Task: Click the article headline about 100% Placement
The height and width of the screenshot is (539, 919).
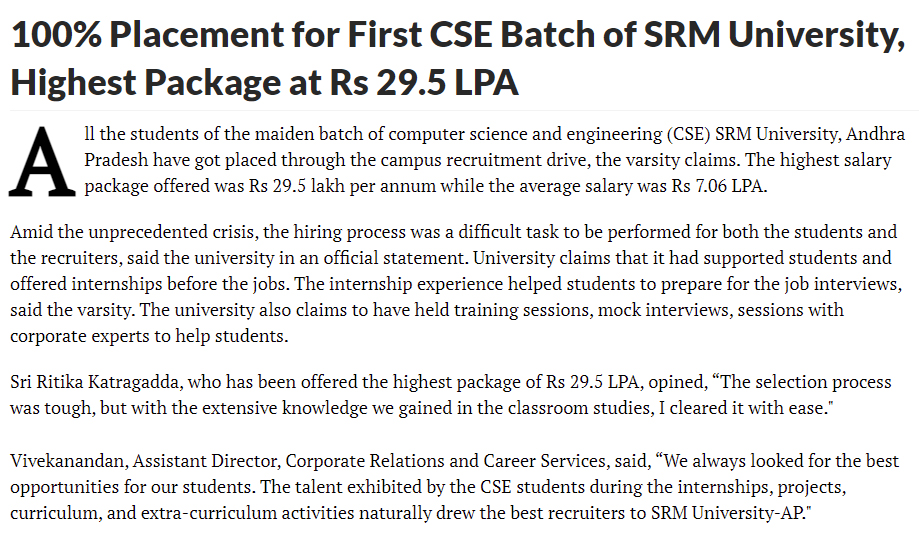Action: (450, 37)
